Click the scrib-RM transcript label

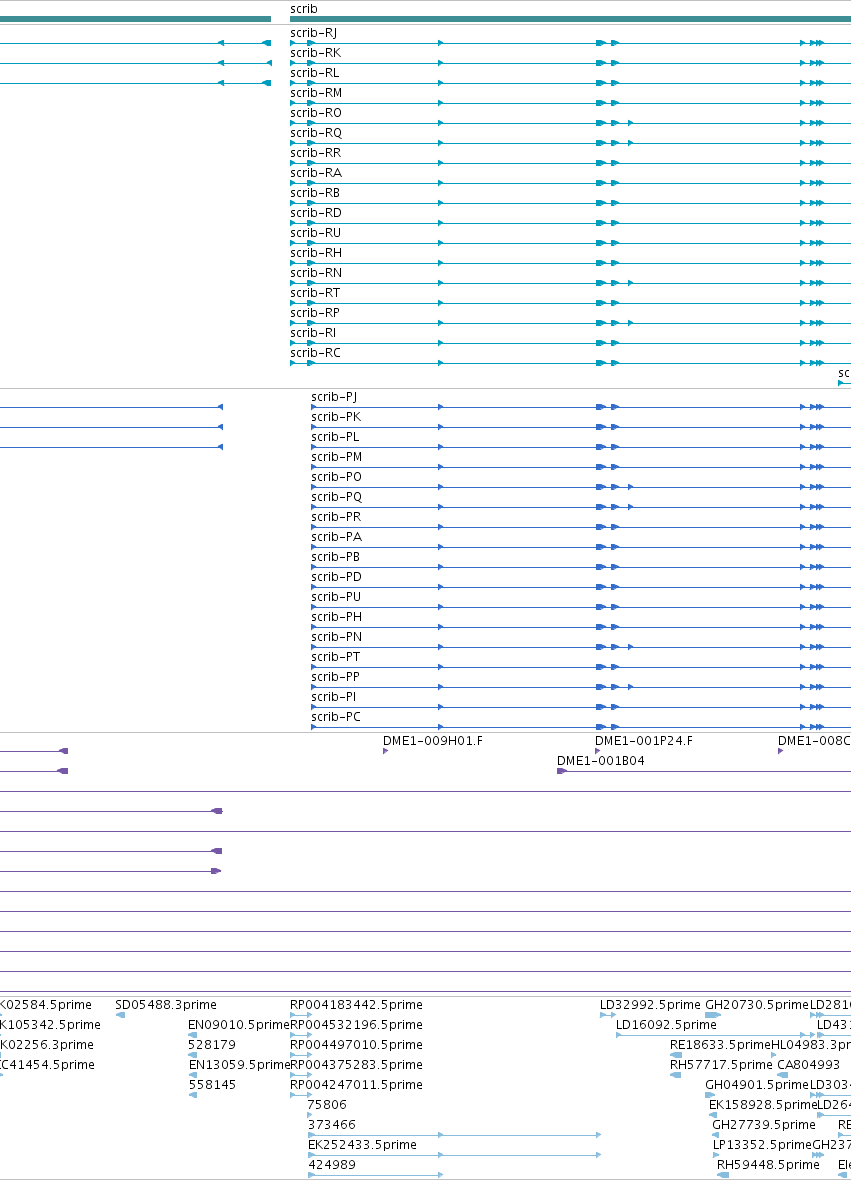[316, 93]
